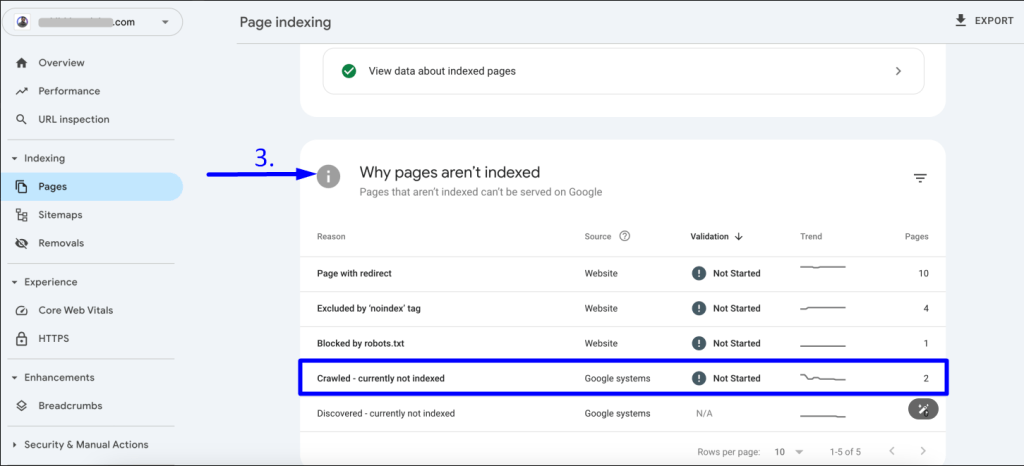
Task: Open the Rows per page dropdown
Action: click(789, 451)
